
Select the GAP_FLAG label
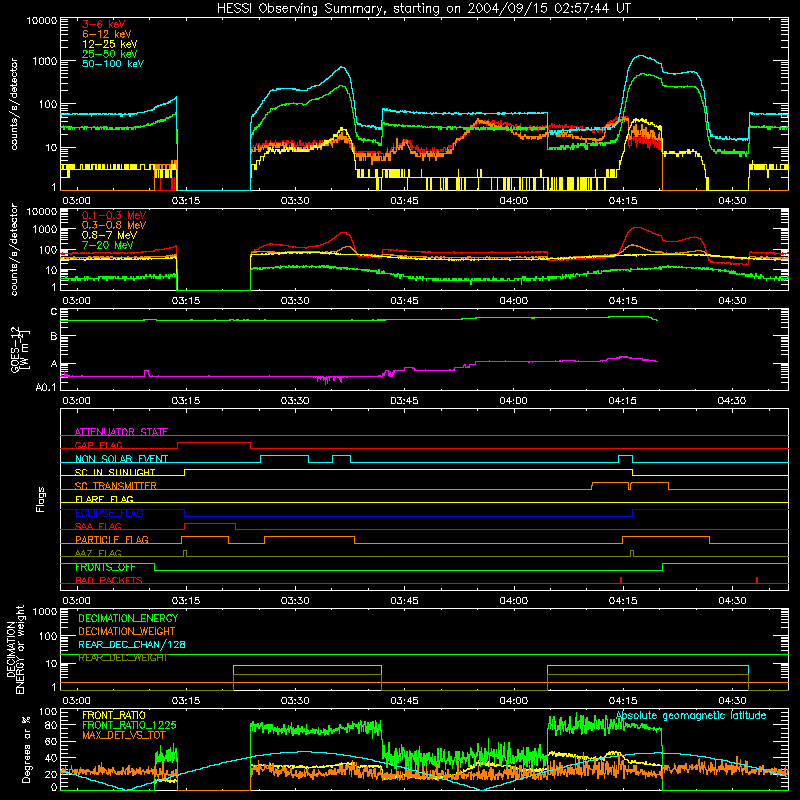[98, 445]
